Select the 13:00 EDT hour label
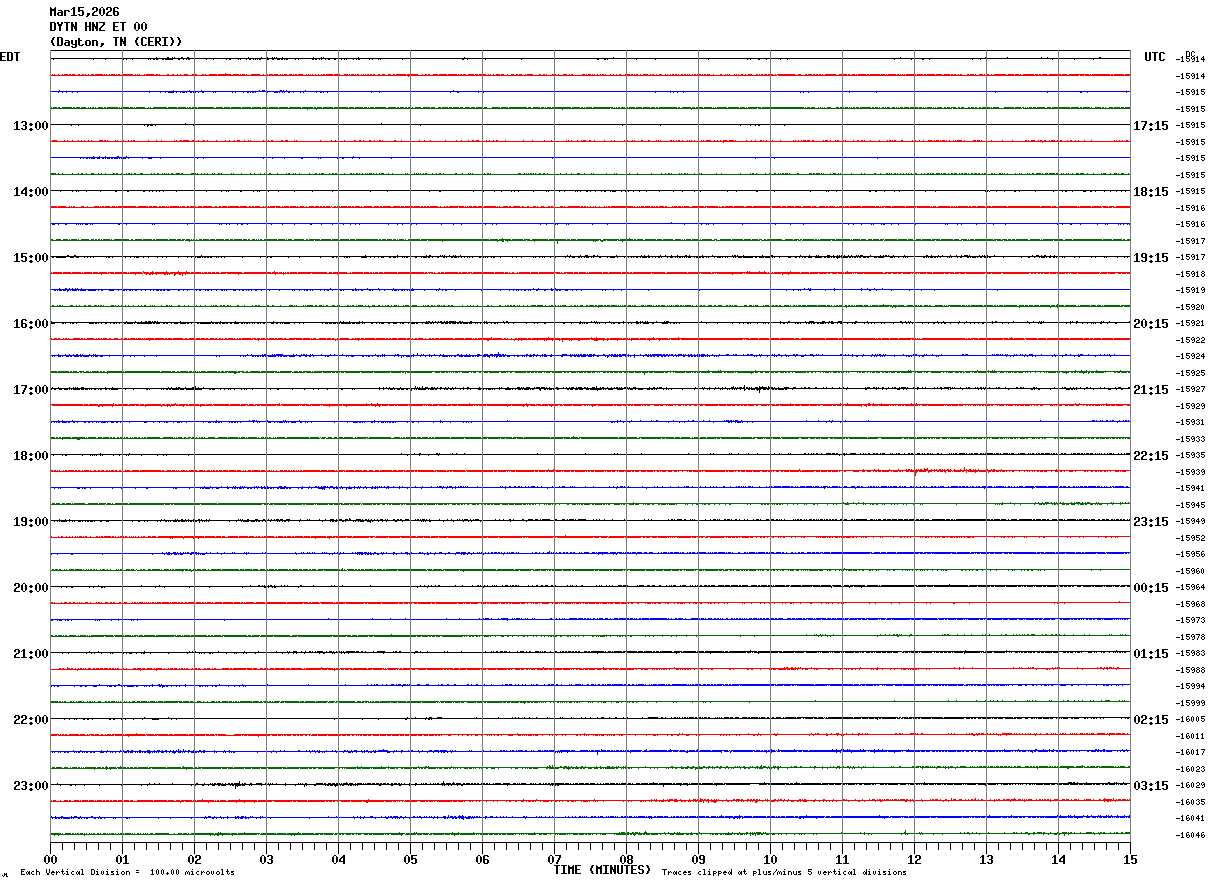Screen dimensions: 1210x886 (30, 126)
